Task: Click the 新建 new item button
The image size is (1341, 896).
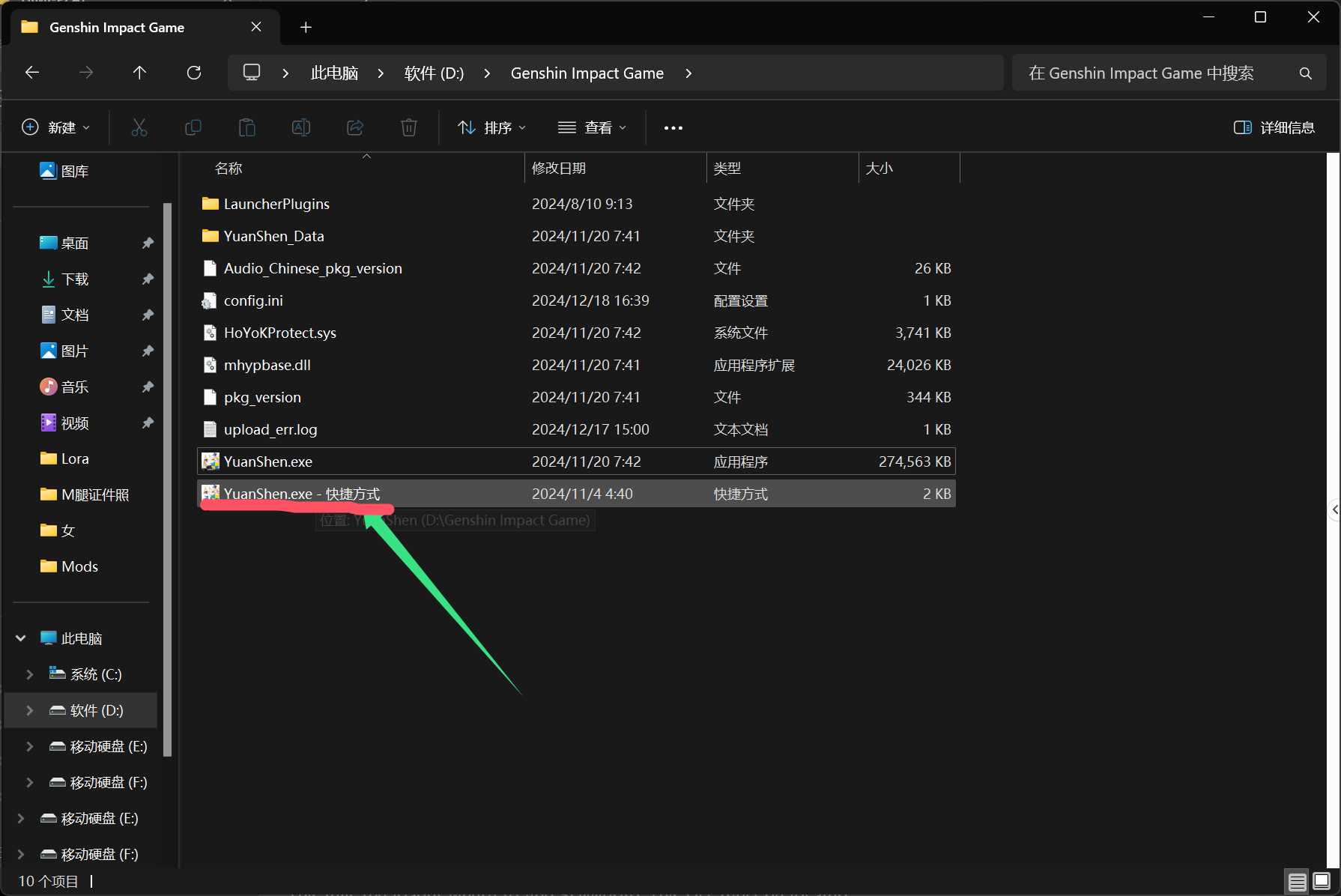Action: click(x=56, y=127)
